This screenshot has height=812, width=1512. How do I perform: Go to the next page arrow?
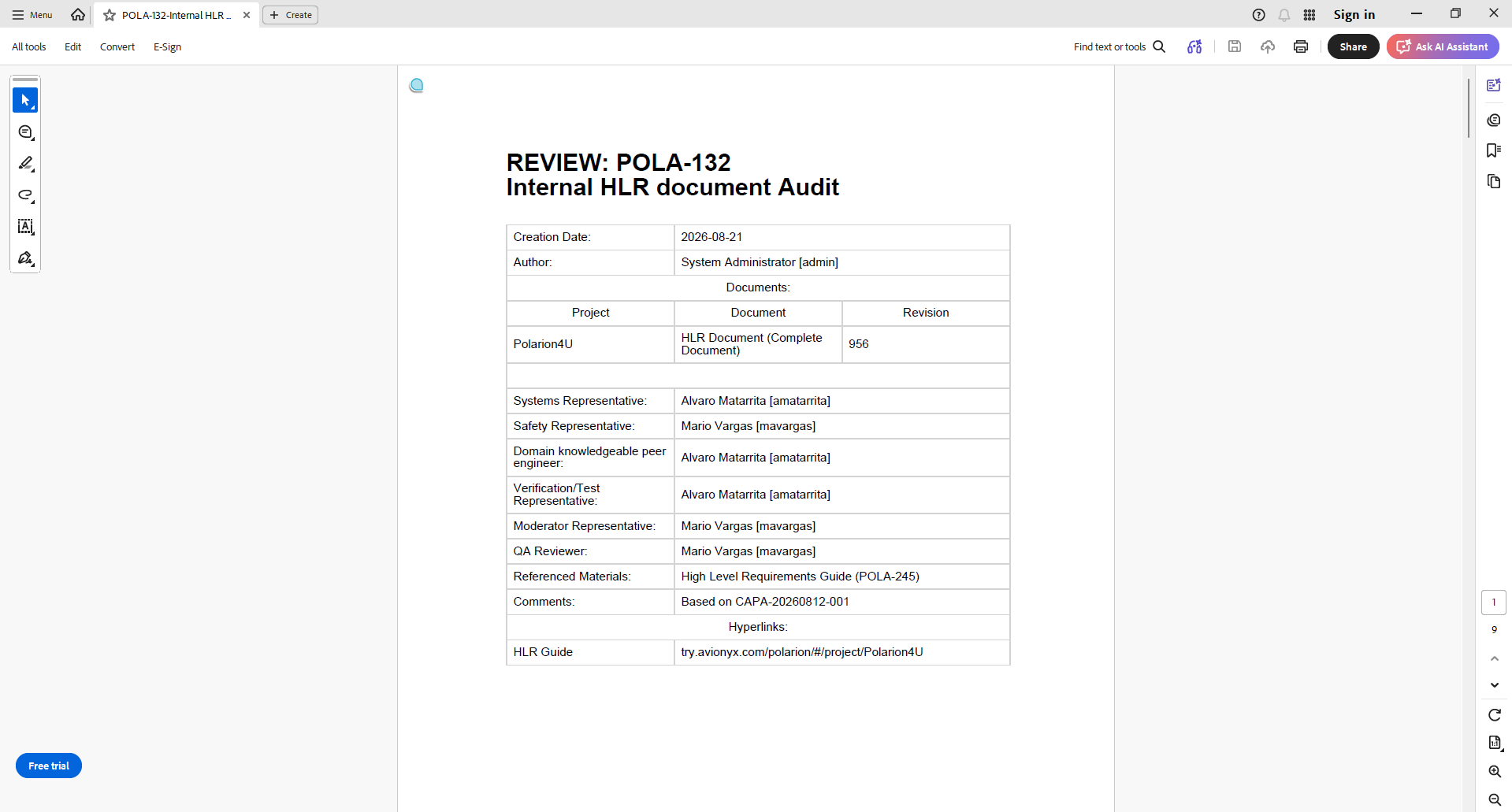[x=1495, y=685]
